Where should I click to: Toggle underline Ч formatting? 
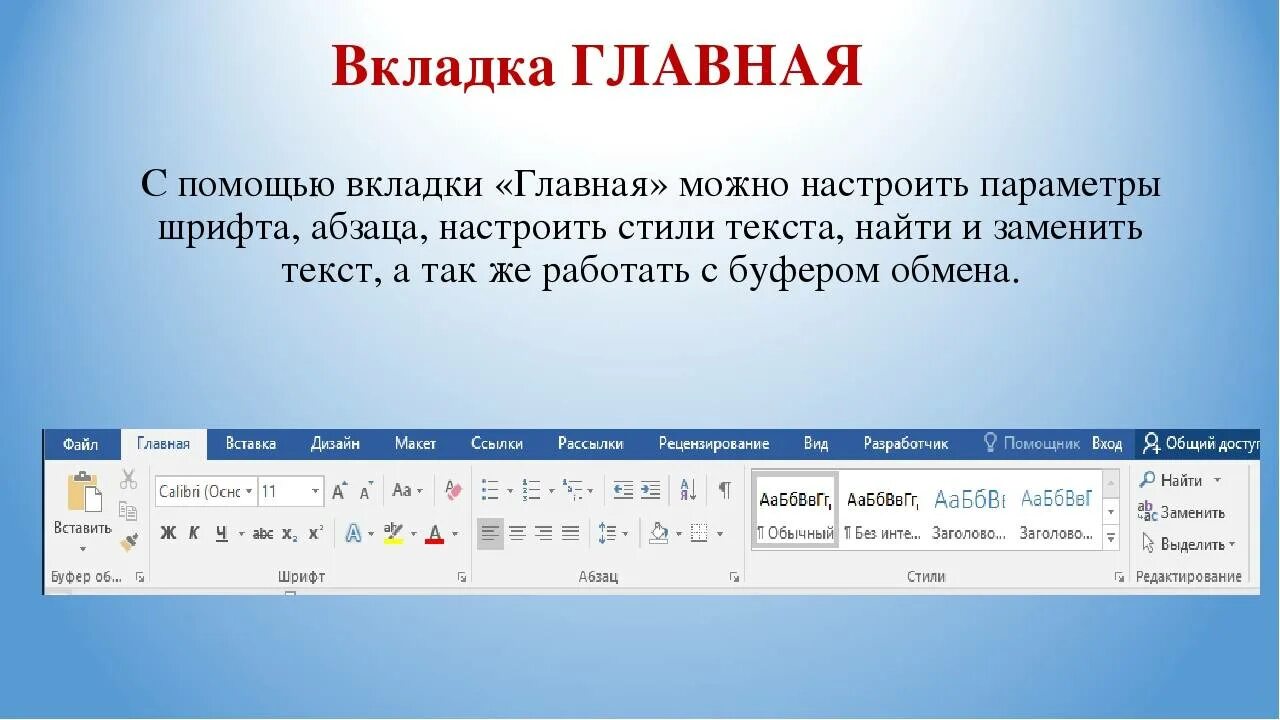(221, 534)
